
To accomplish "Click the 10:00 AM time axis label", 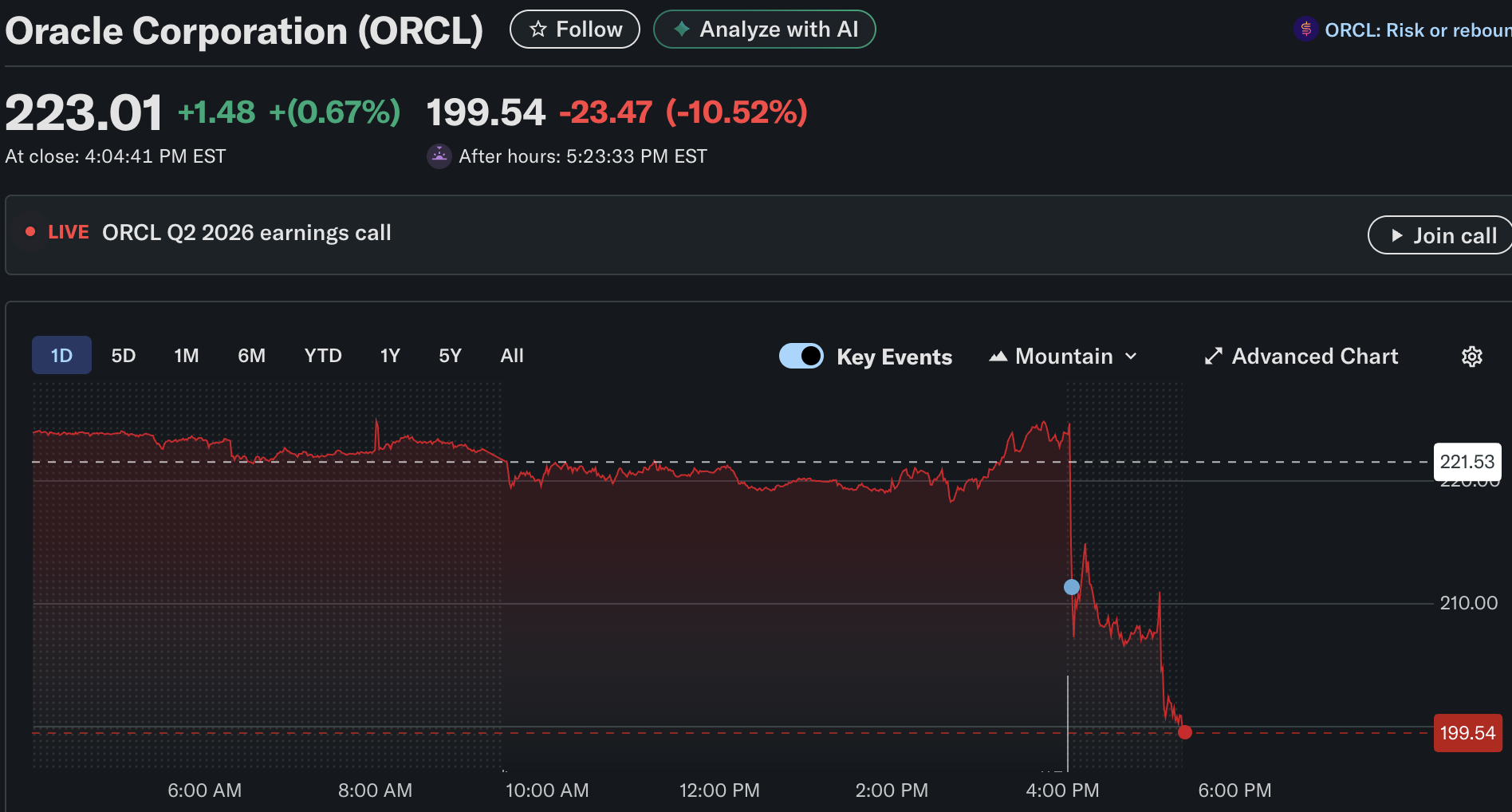I will [x=547, y=790].
